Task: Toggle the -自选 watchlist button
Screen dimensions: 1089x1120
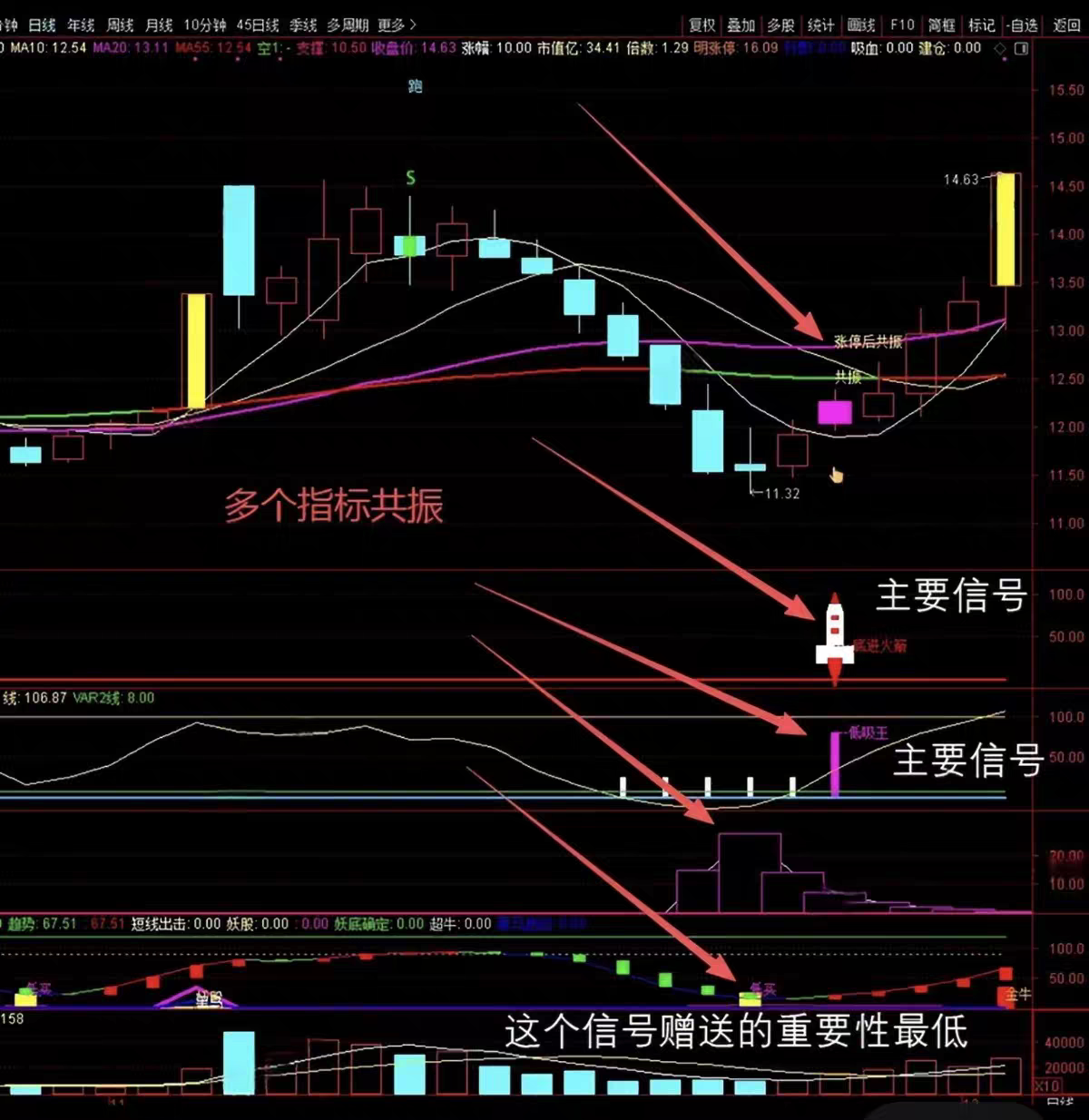Action: point(1024,25)
